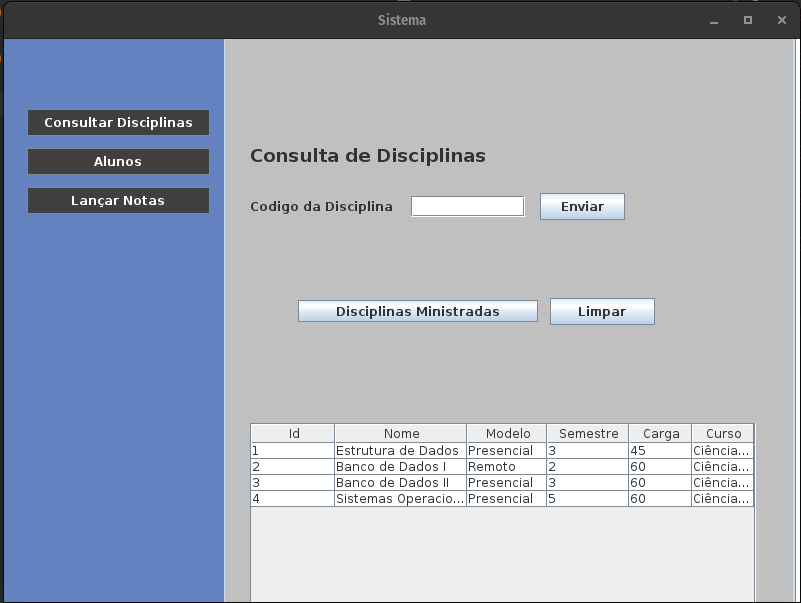Click the Nome column header
The image size is (801, 603).
(400, 433)
